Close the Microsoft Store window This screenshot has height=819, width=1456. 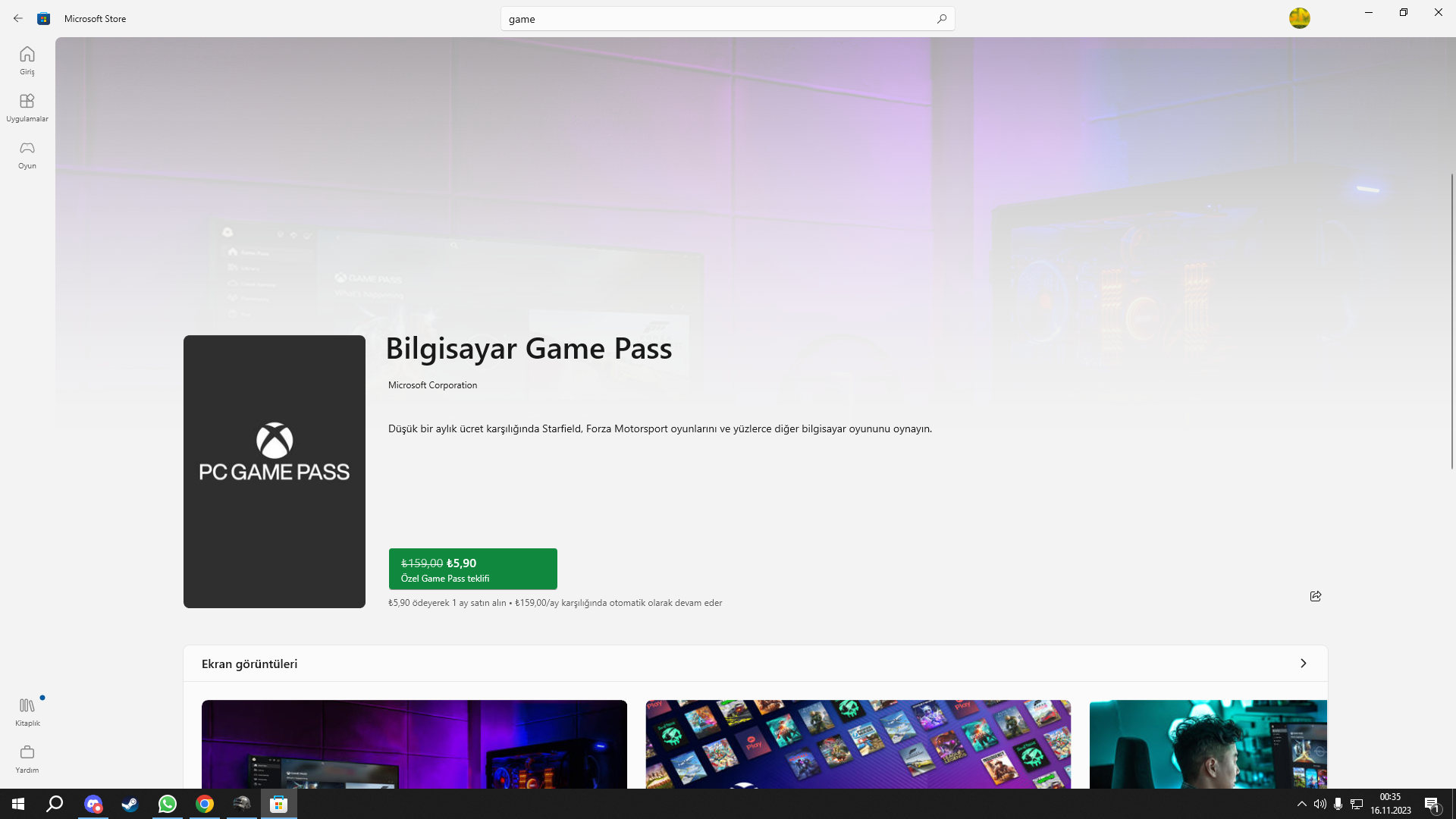[x=1439, y=12]
